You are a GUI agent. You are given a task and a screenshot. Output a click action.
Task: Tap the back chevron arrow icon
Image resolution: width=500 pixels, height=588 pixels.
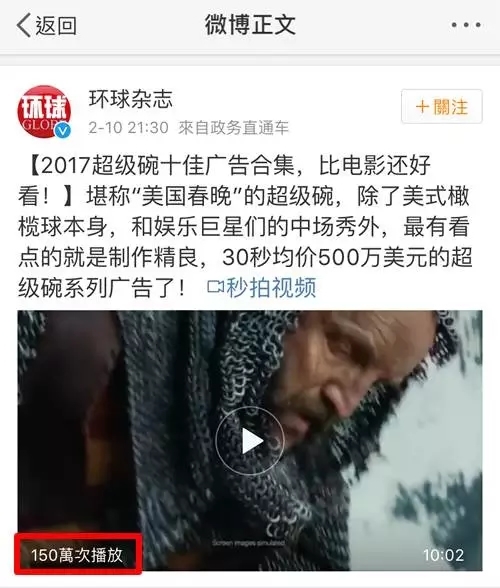pos(23,26)
